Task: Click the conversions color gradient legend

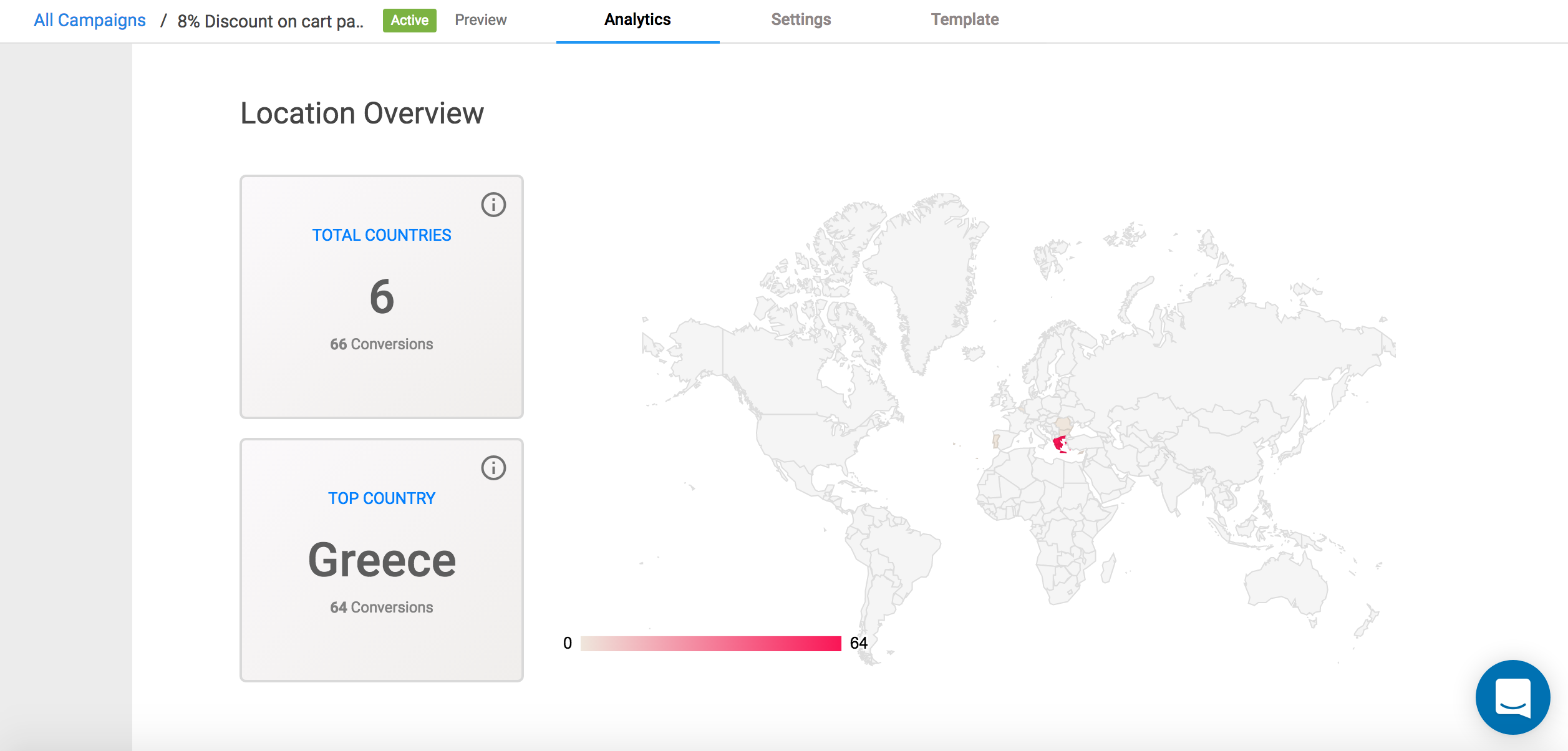Action: point(710,643)
